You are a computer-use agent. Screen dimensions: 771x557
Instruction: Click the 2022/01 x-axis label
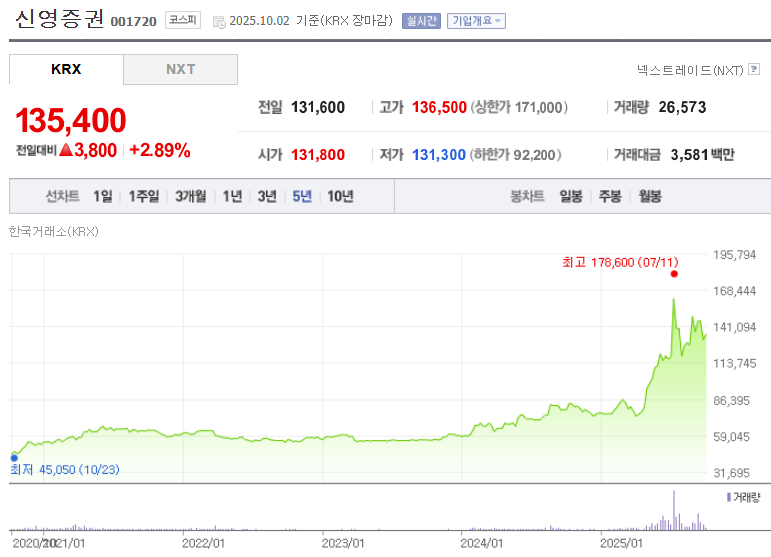203,543
